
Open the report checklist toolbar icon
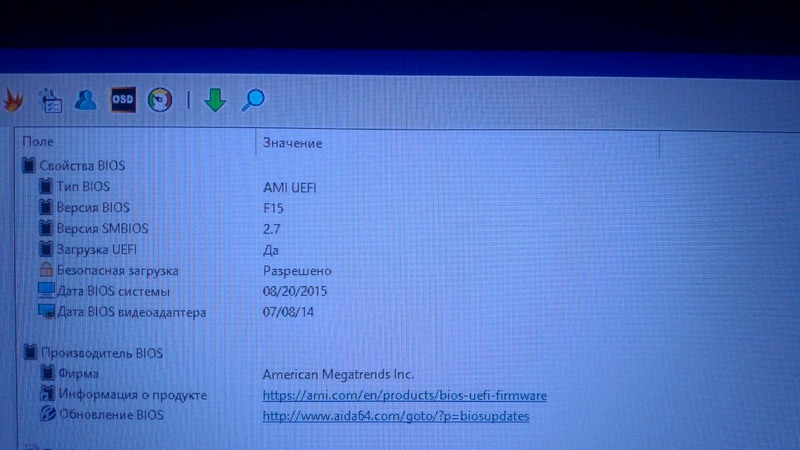(x=50, y=100)
